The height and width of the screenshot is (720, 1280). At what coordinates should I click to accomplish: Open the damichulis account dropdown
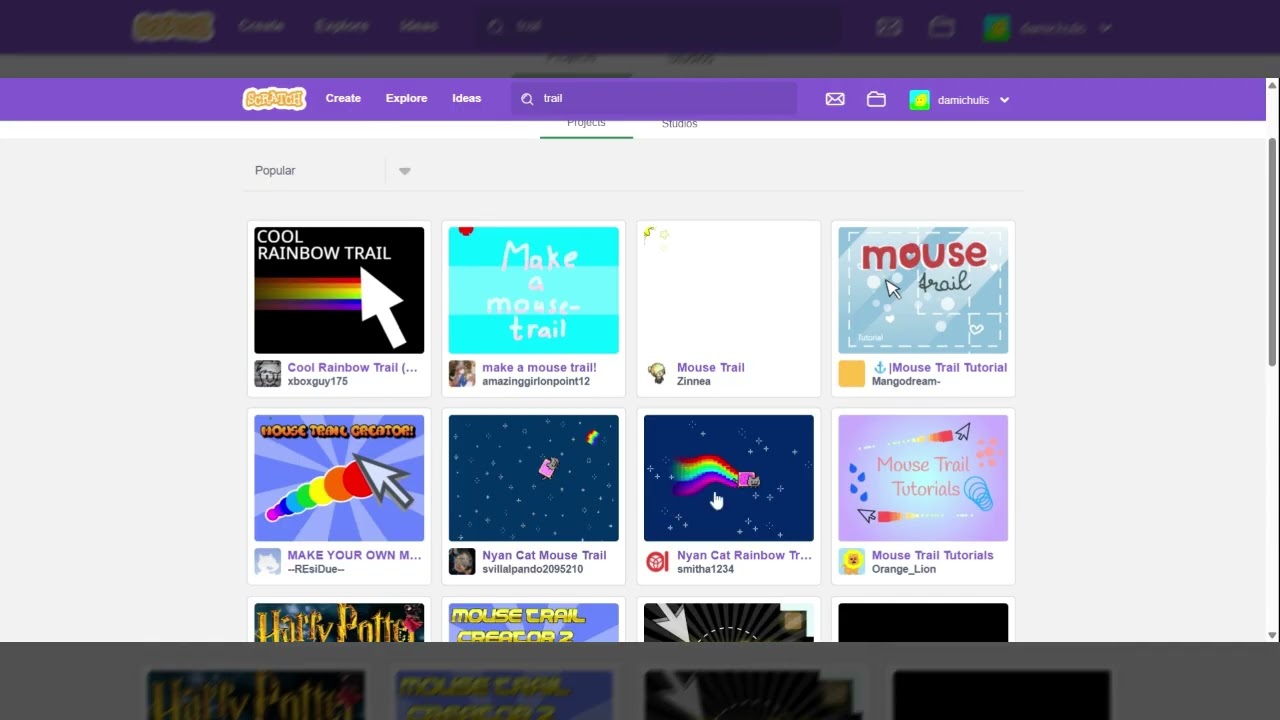(960, 100)
